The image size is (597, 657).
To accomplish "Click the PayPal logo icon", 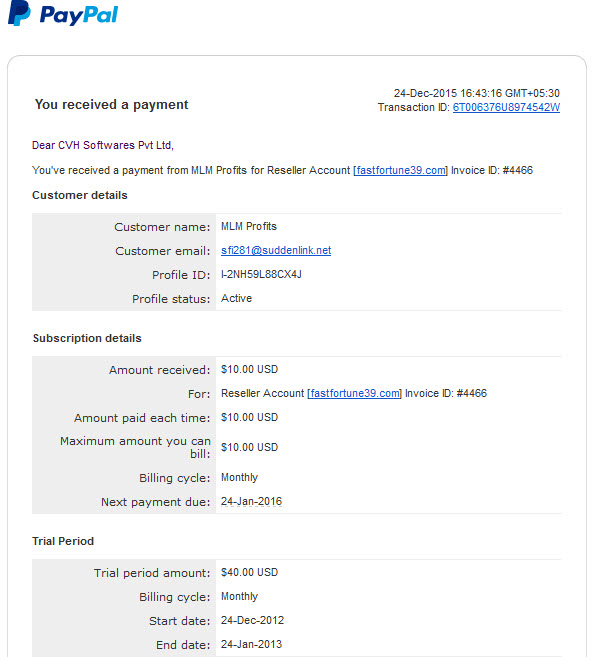I will coord(19,13).
